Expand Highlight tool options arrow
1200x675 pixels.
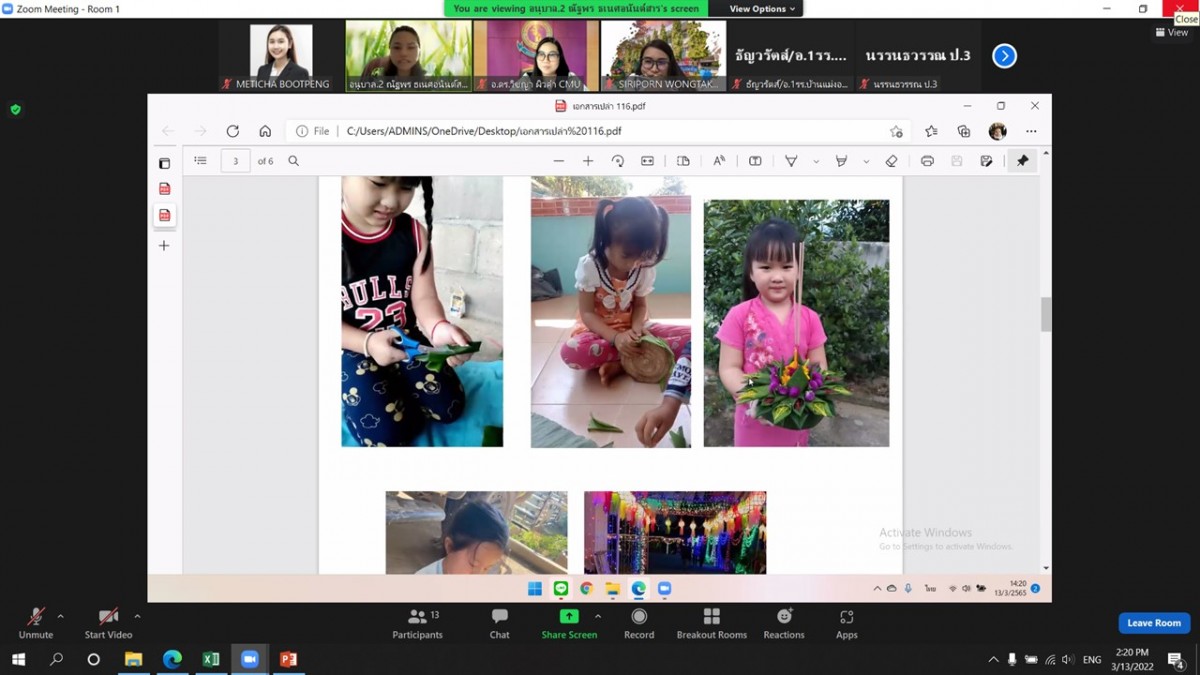click(x=866, y=161)
